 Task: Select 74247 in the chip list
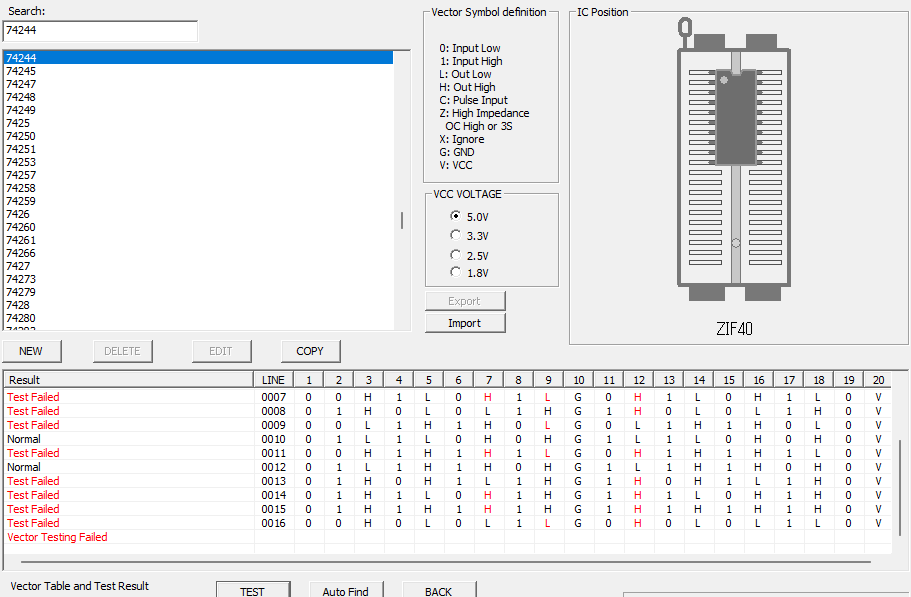(198, 84)
